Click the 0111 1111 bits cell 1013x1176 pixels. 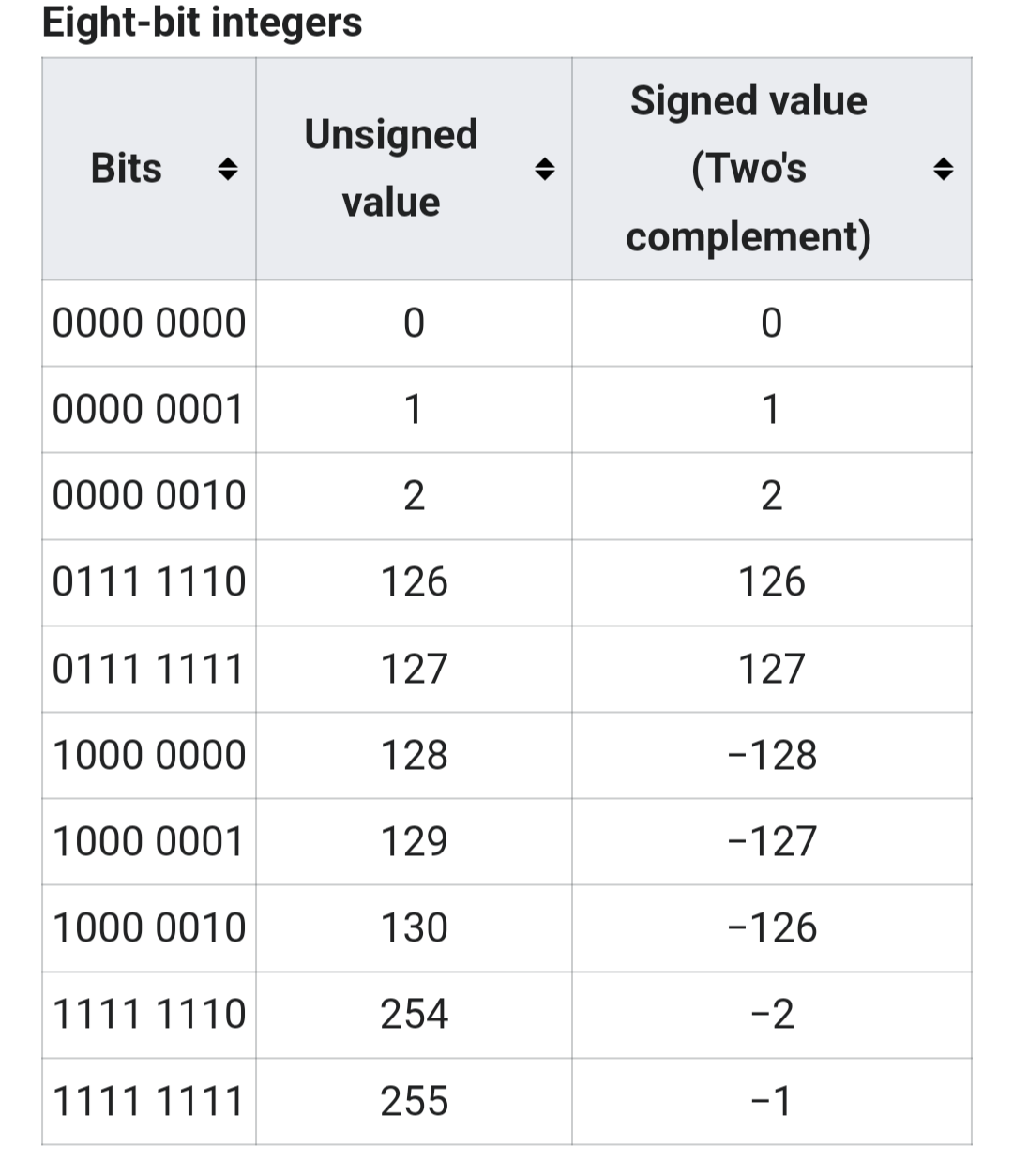(x=149, y=670)
